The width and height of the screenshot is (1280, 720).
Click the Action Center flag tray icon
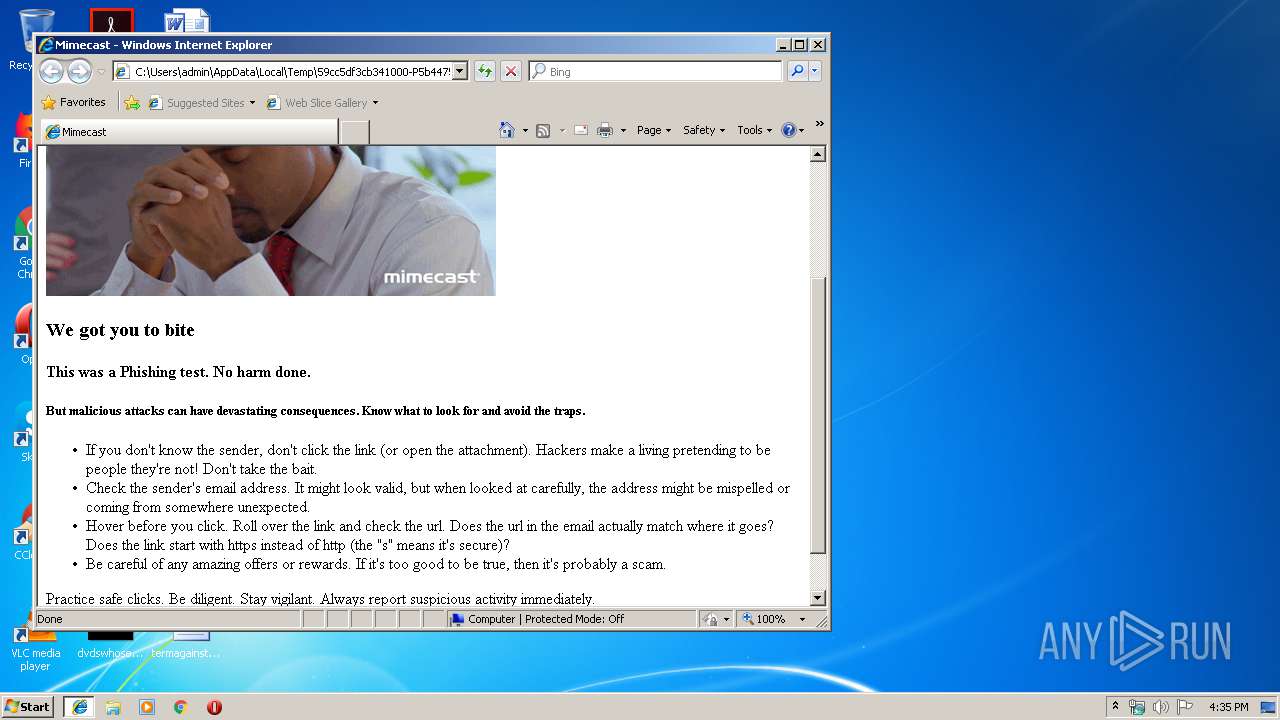click(x=1184, y=707)
